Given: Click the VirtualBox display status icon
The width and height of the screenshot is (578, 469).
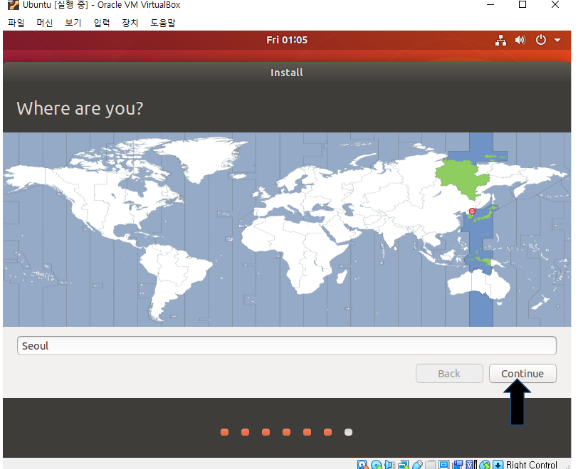Looking at the screenshot, I should [x=444, y=465].
